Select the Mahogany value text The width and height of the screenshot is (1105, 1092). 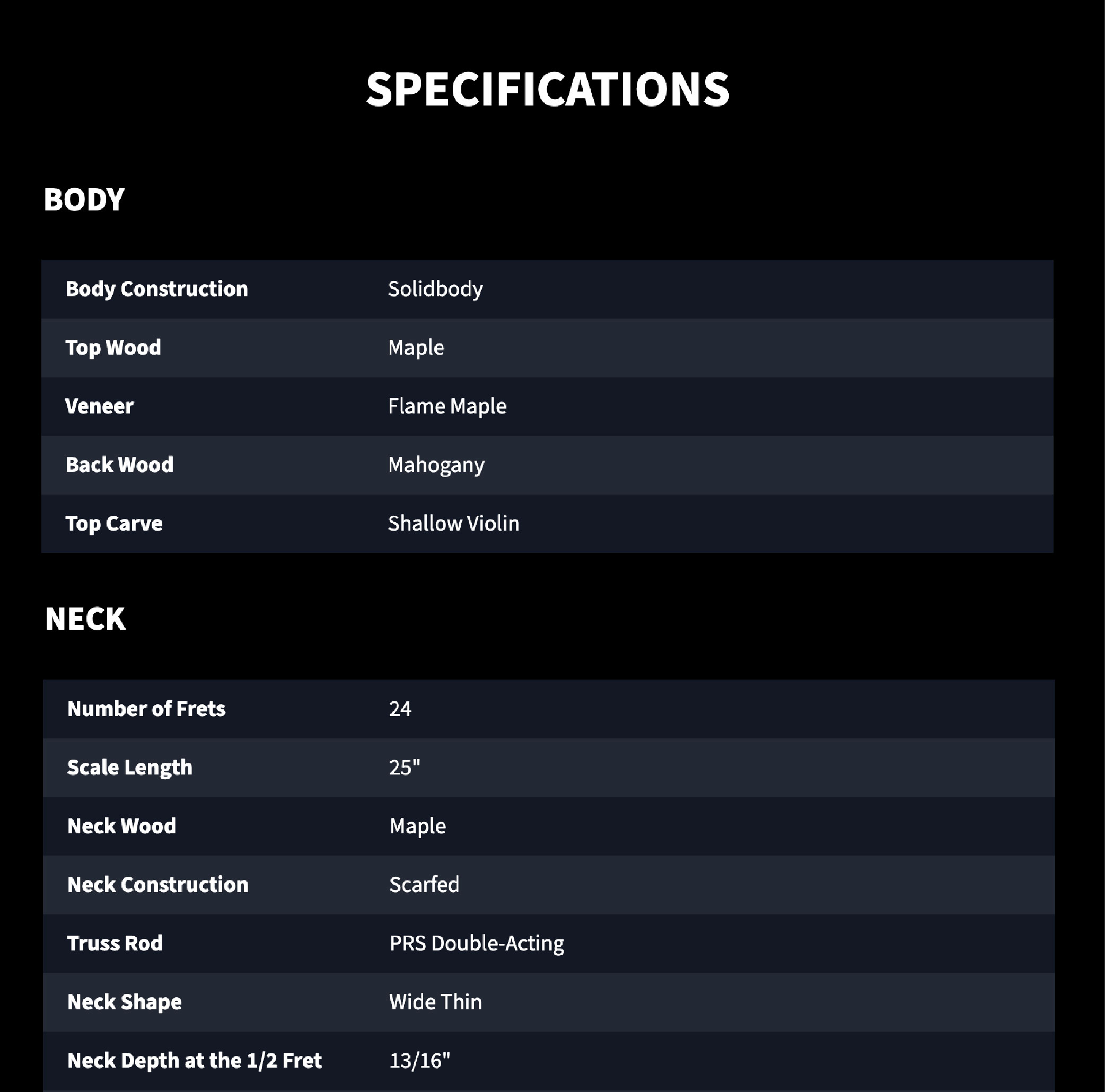pyautogui.click(x=436, y=465)
